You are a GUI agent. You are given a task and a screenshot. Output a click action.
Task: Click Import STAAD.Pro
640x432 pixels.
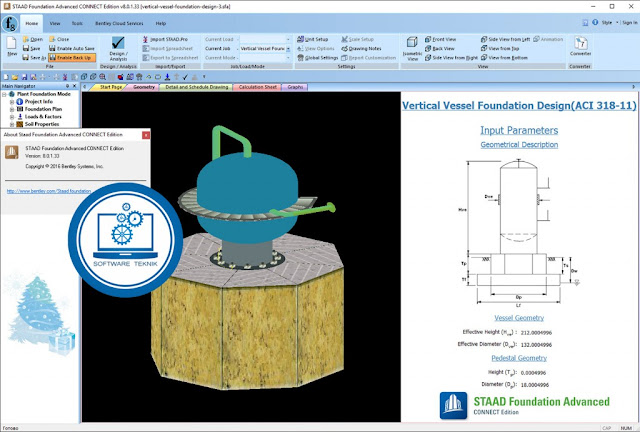coord(165,39)
